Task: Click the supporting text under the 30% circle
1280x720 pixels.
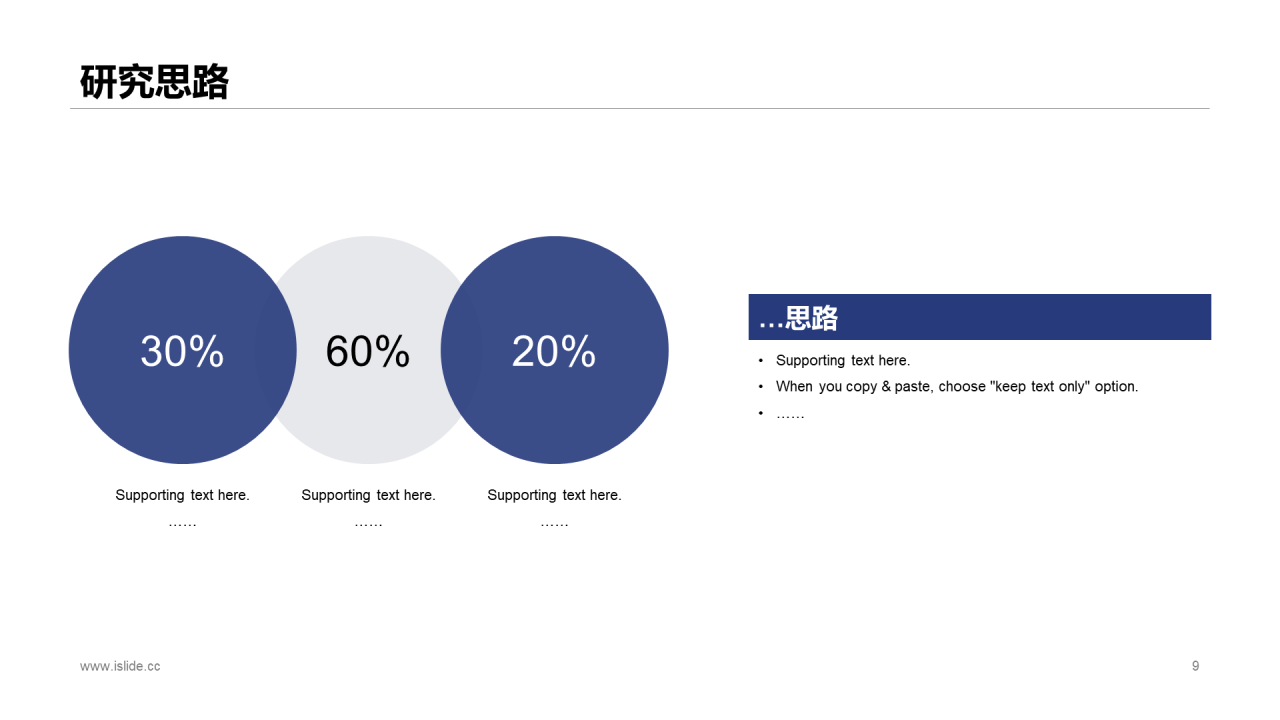Action: click(182, 495)
